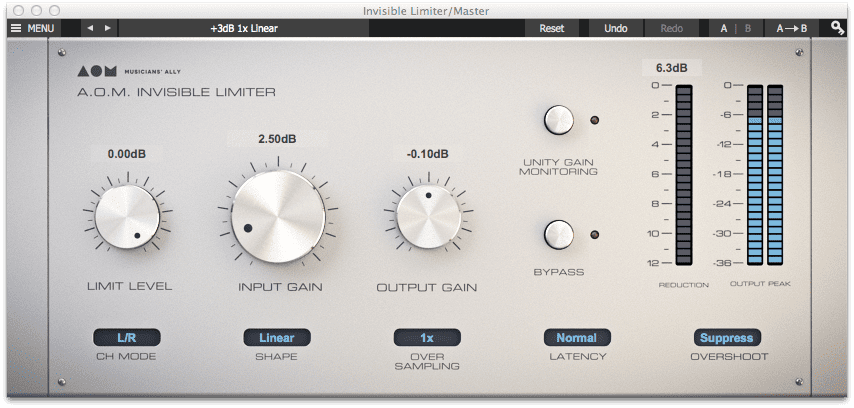The image size is (854, 408).
Task: Click the LATENCY label
Action: tap(577, 357)
